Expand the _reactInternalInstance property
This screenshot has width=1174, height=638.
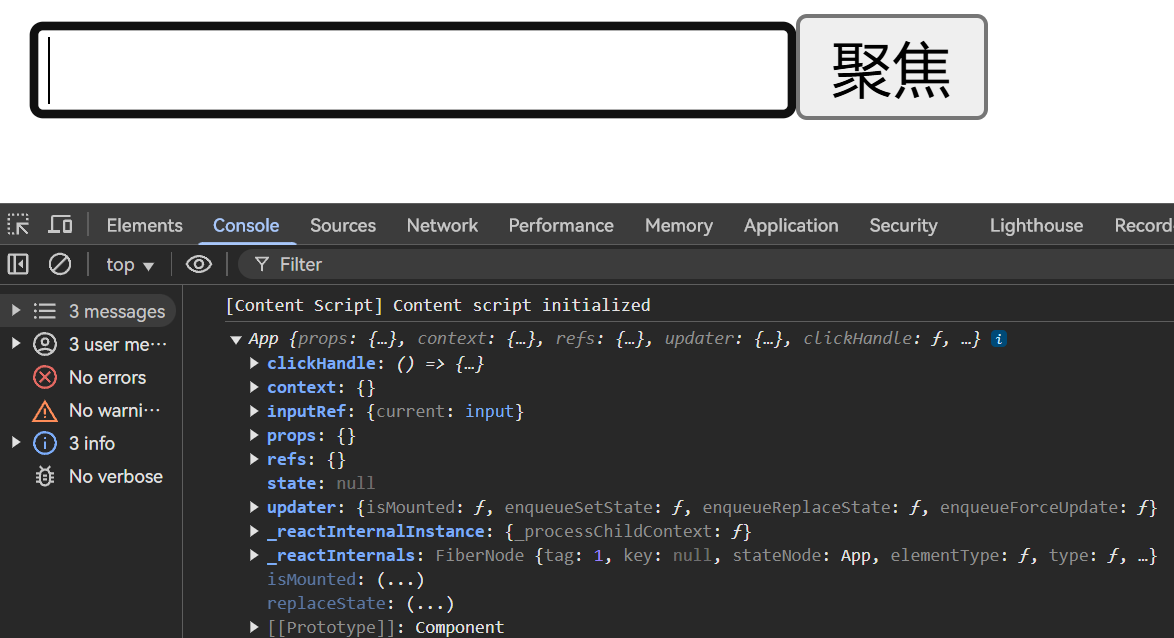tap(255, 531)
